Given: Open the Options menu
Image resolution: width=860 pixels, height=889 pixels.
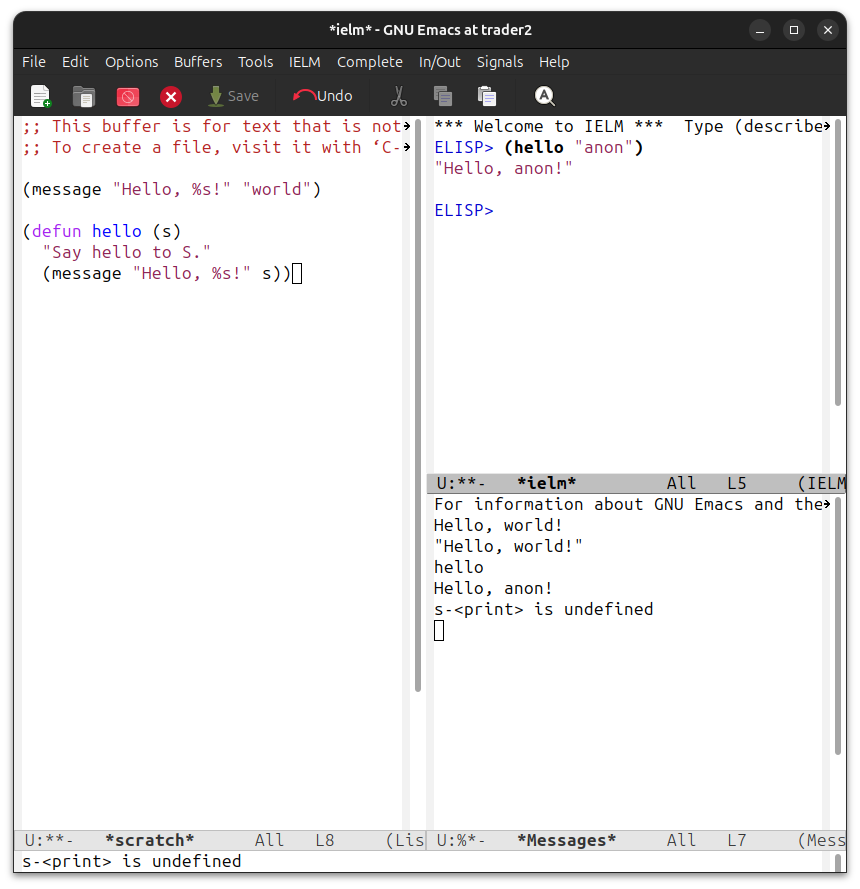Looking at the screenshot, I should coord(132,62).
